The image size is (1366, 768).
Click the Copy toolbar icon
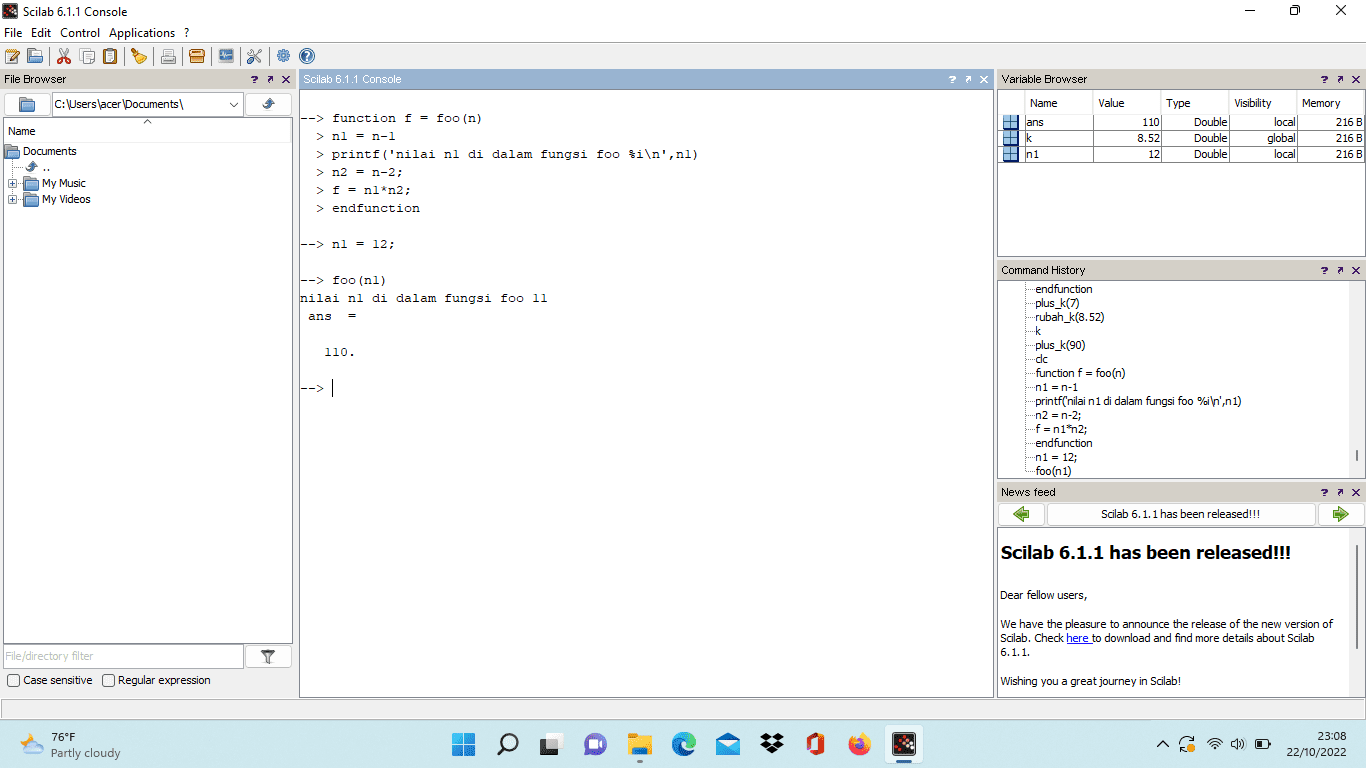[x=87, y=56]
